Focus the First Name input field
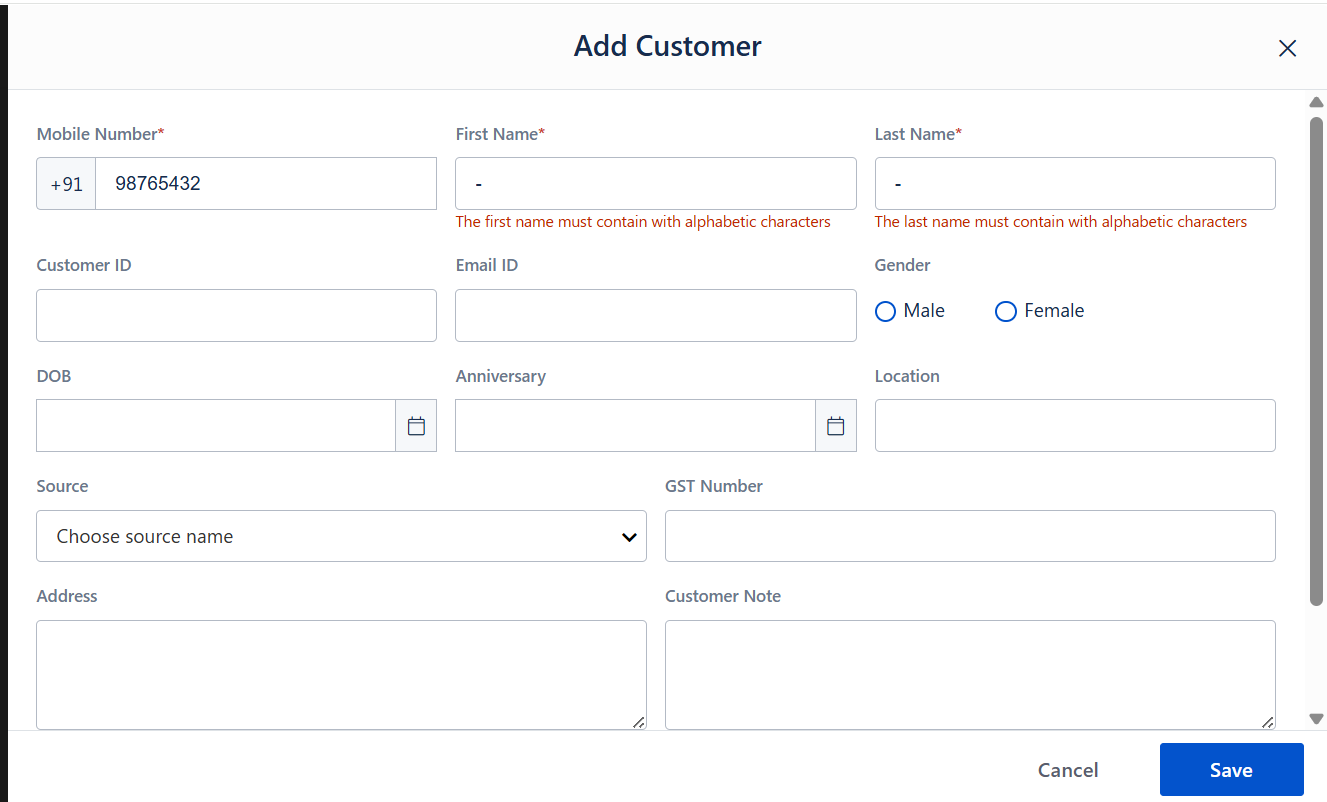 656,184
